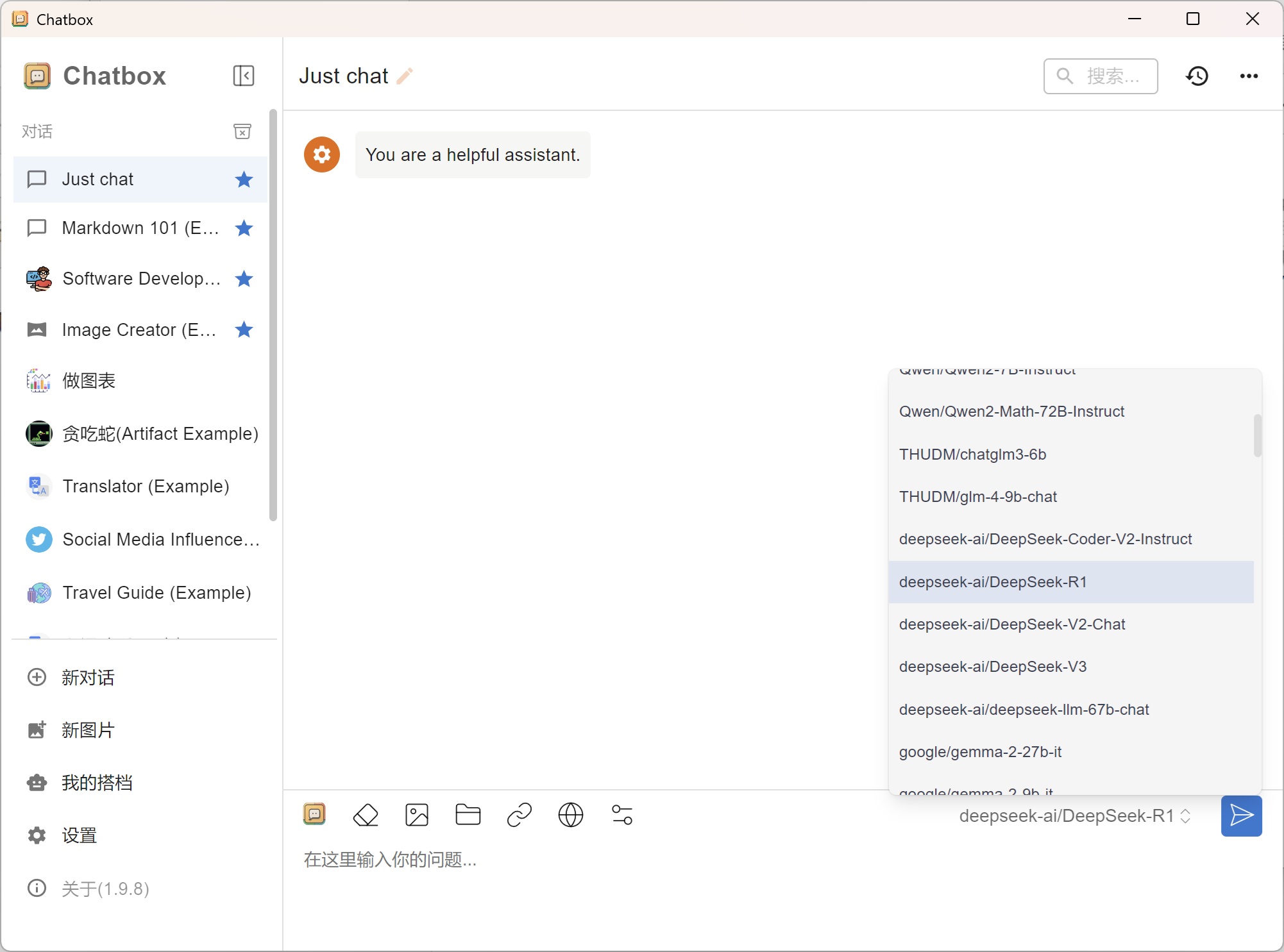
Task: Open chat history clock icon
Action: (1197, 76)
